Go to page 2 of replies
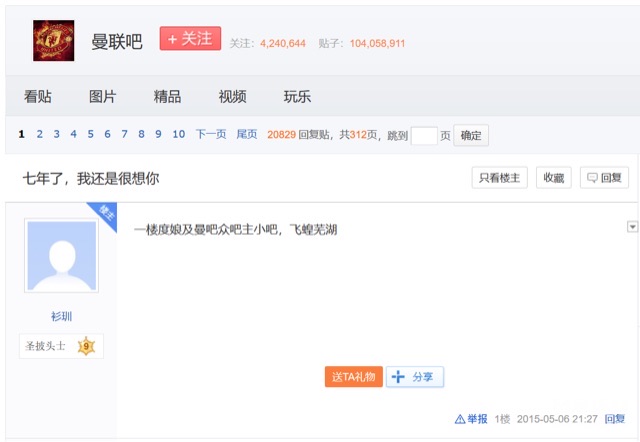Image resolution: width=640 pixels, height=442 pixels. (x=40, y=134)
